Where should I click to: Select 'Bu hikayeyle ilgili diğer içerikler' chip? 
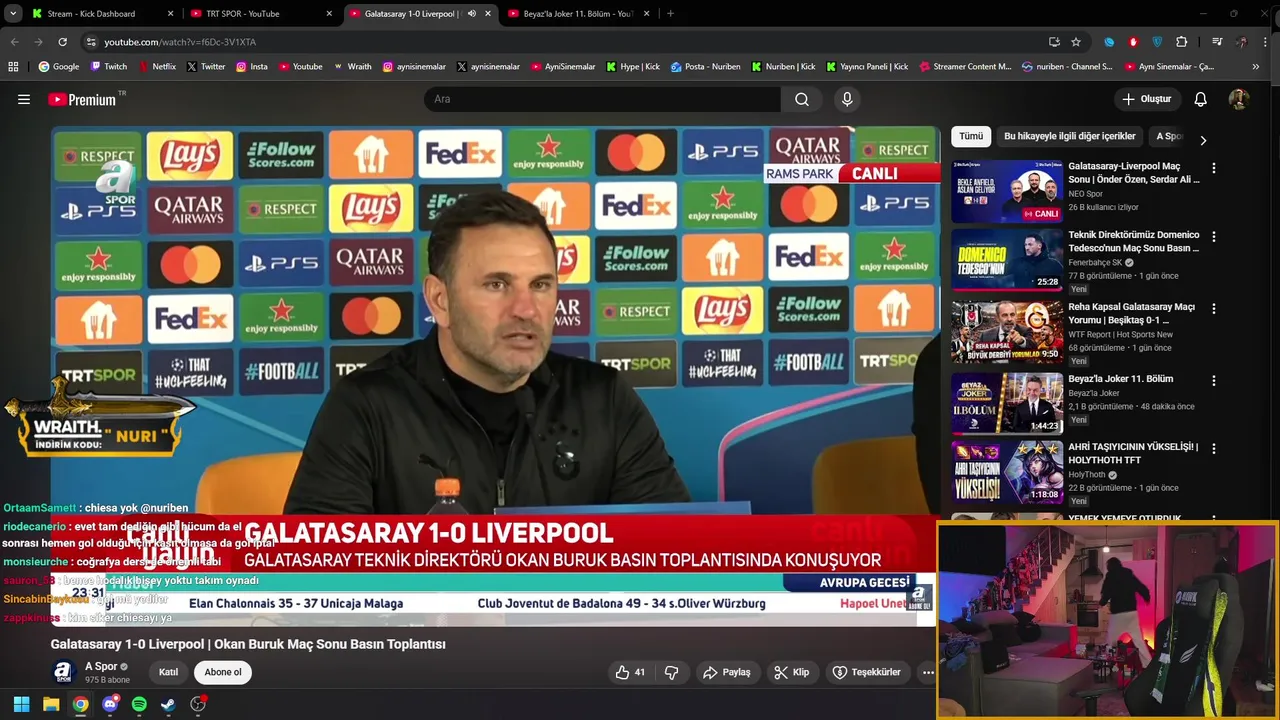coord(1070,136)
